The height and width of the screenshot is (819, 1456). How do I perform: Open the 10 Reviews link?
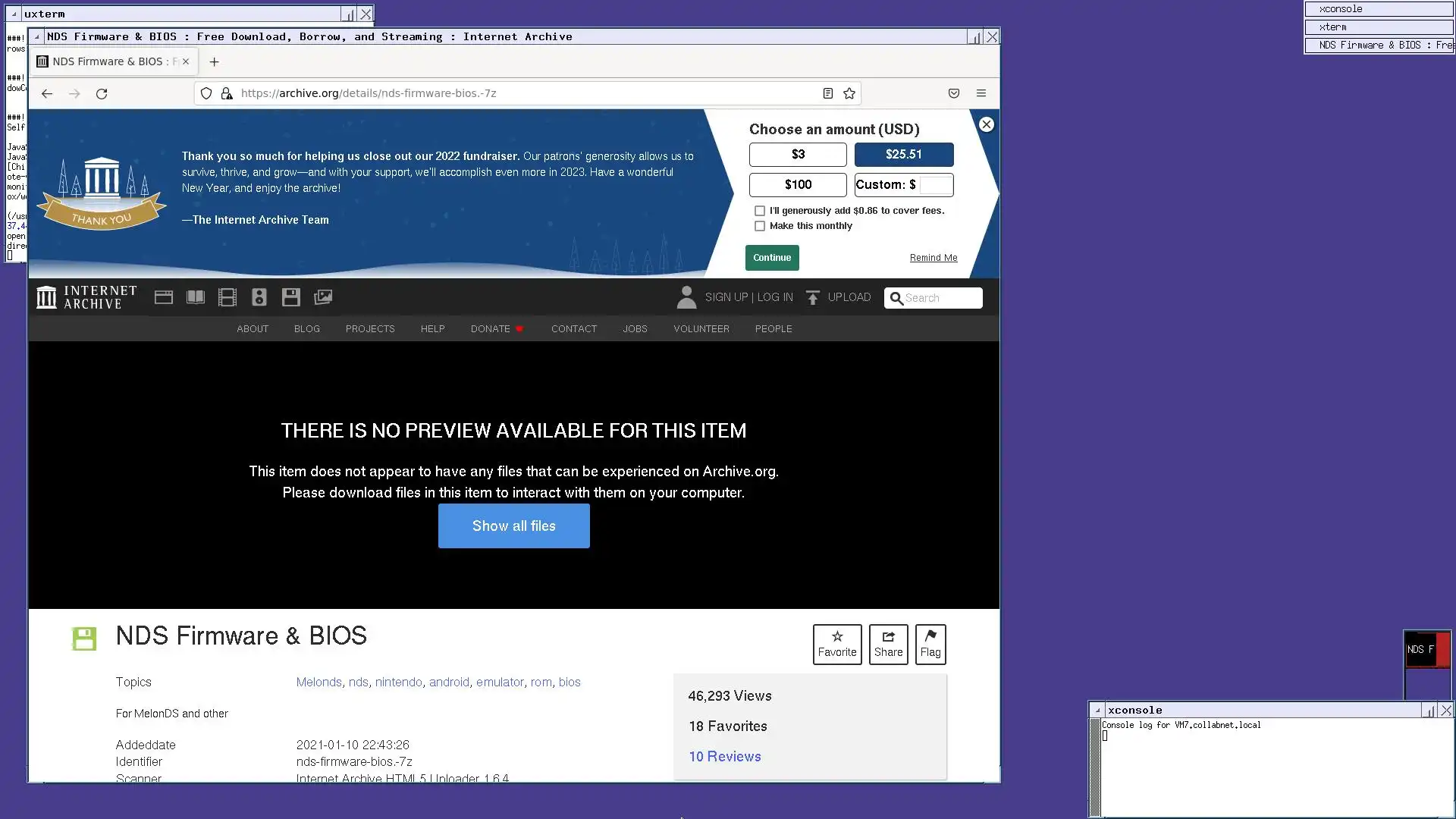coord(725,756)
